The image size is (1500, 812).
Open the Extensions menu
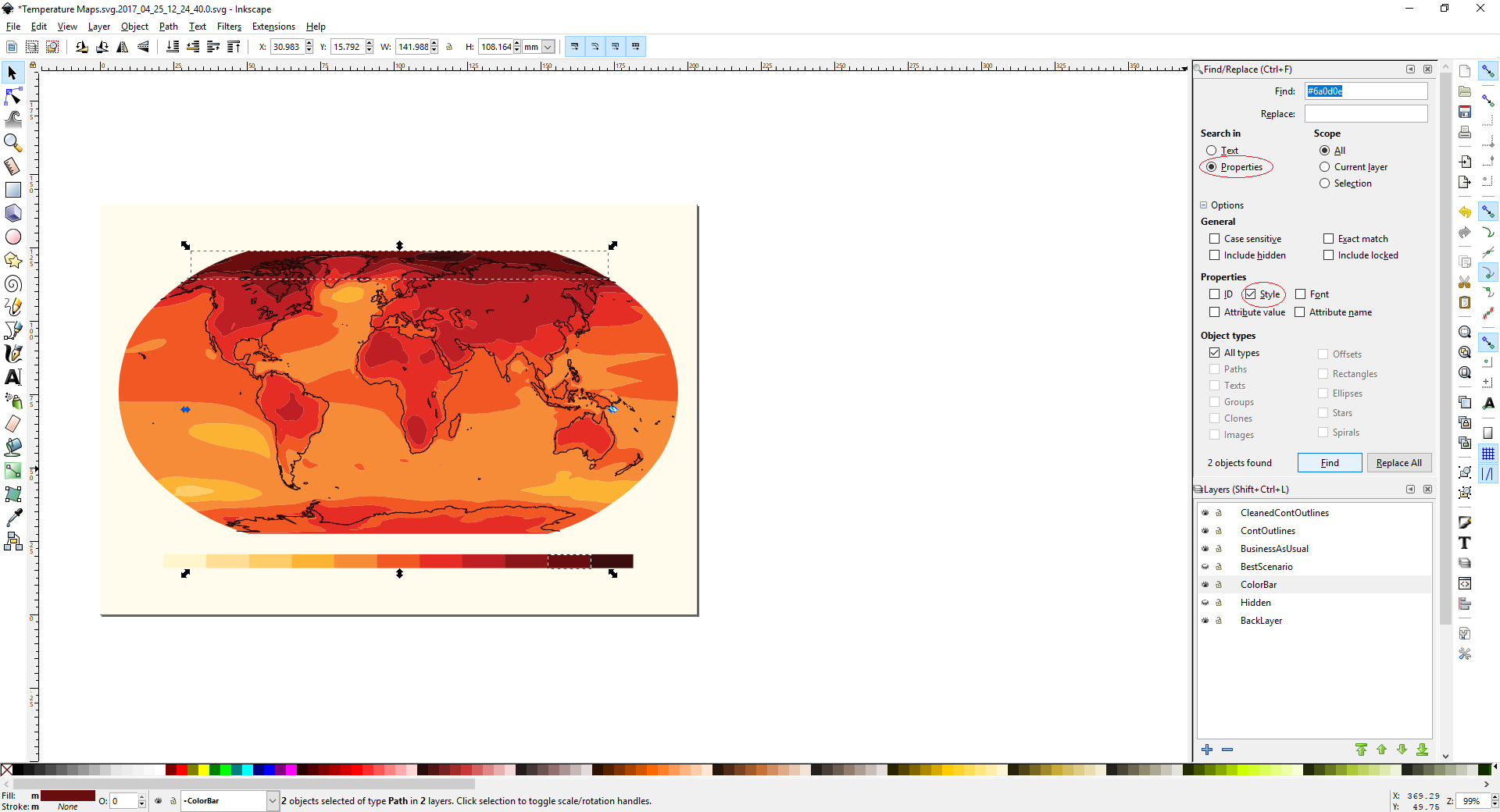point(273,27)
